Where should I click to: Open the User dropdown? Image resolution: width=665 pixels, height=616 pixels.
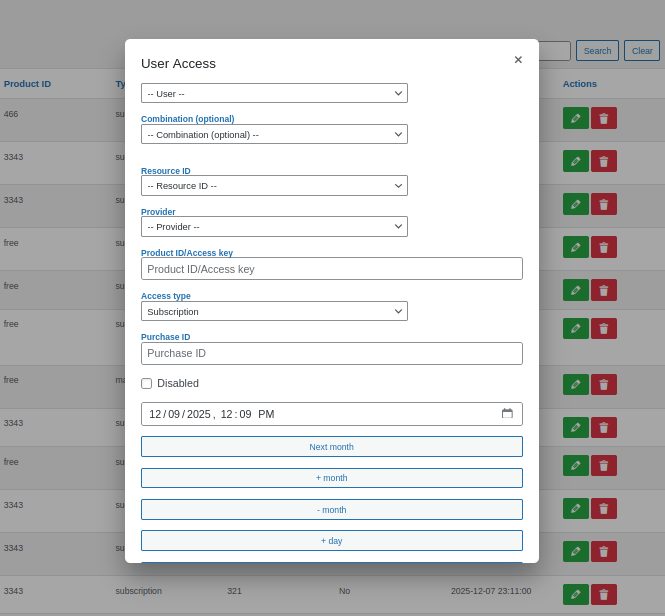274,93
